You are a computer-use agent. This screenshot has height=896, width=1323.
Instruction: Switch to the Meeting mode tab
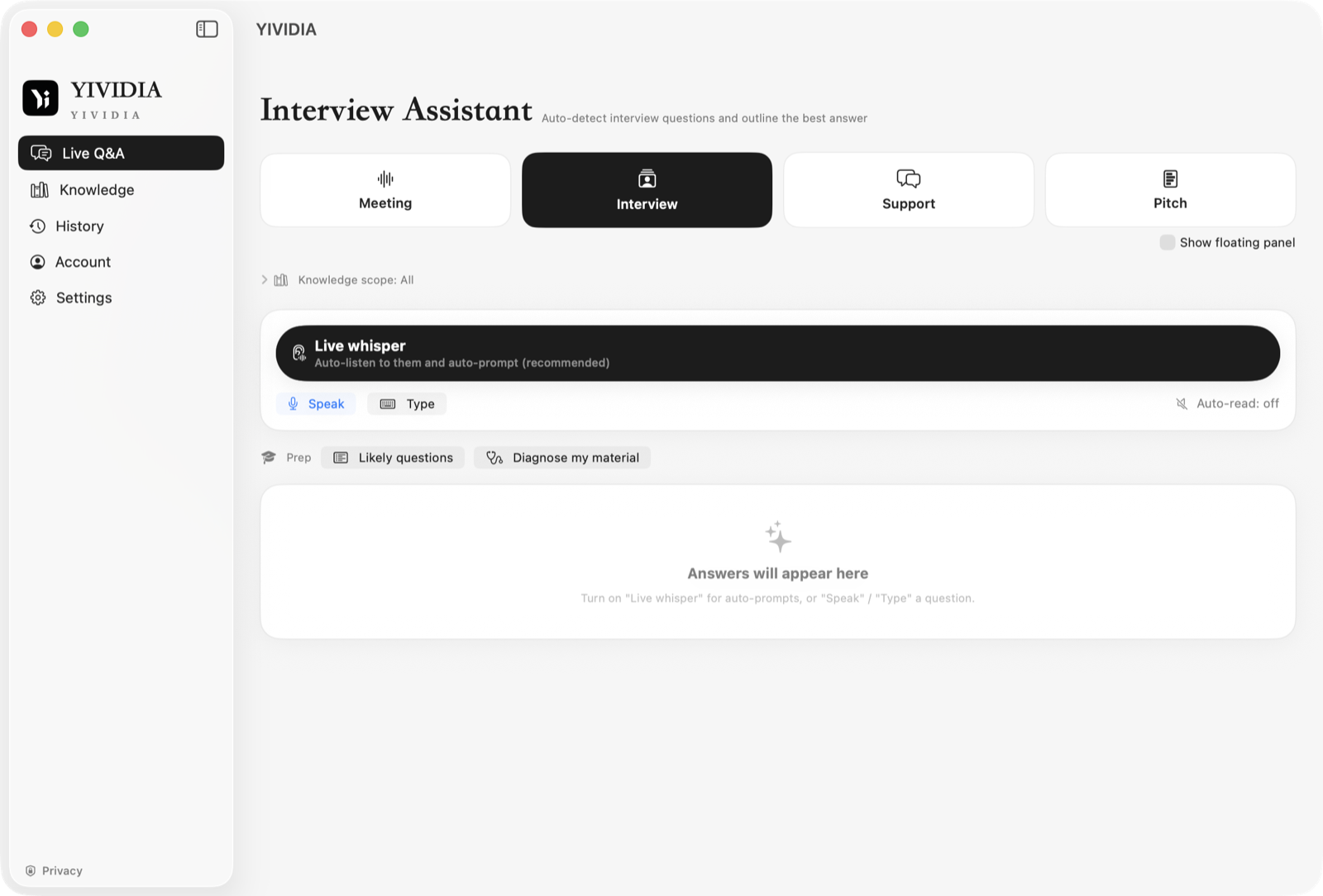(x=385, y=190)
